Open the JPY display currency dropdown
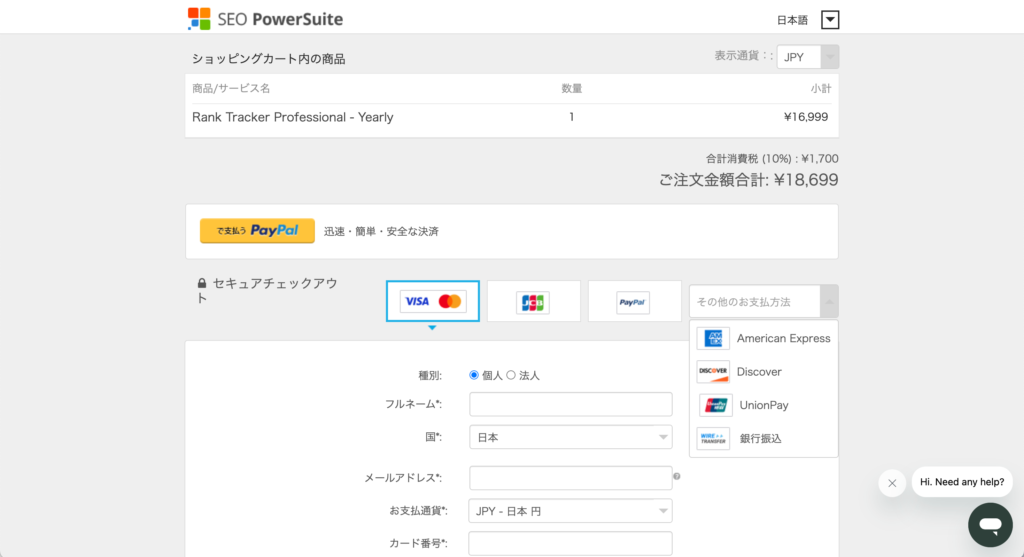The image size is (1024, 557). (807, 57)
